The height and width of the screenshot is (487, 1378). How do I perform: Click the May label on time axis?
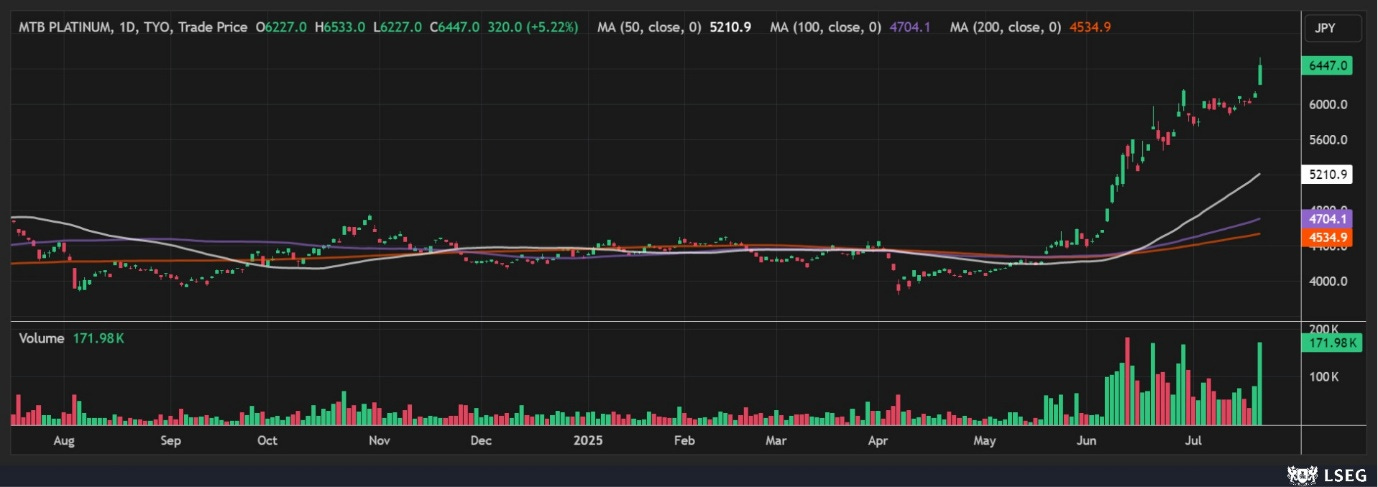point(985,440)
